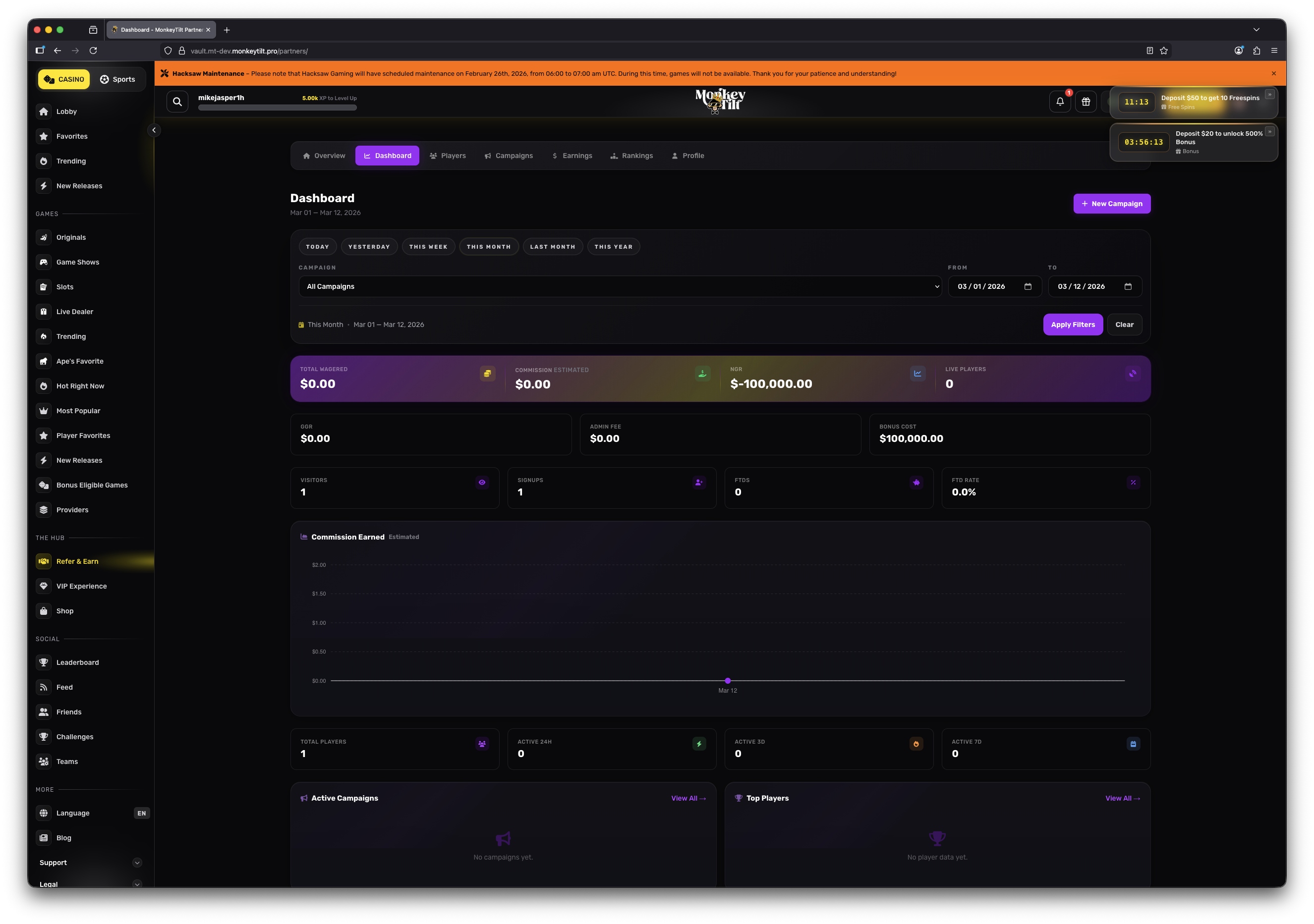This screenshot has height=924, width=1314.
Task: Select the THIS MONTH preset
Action: point(489,247)
